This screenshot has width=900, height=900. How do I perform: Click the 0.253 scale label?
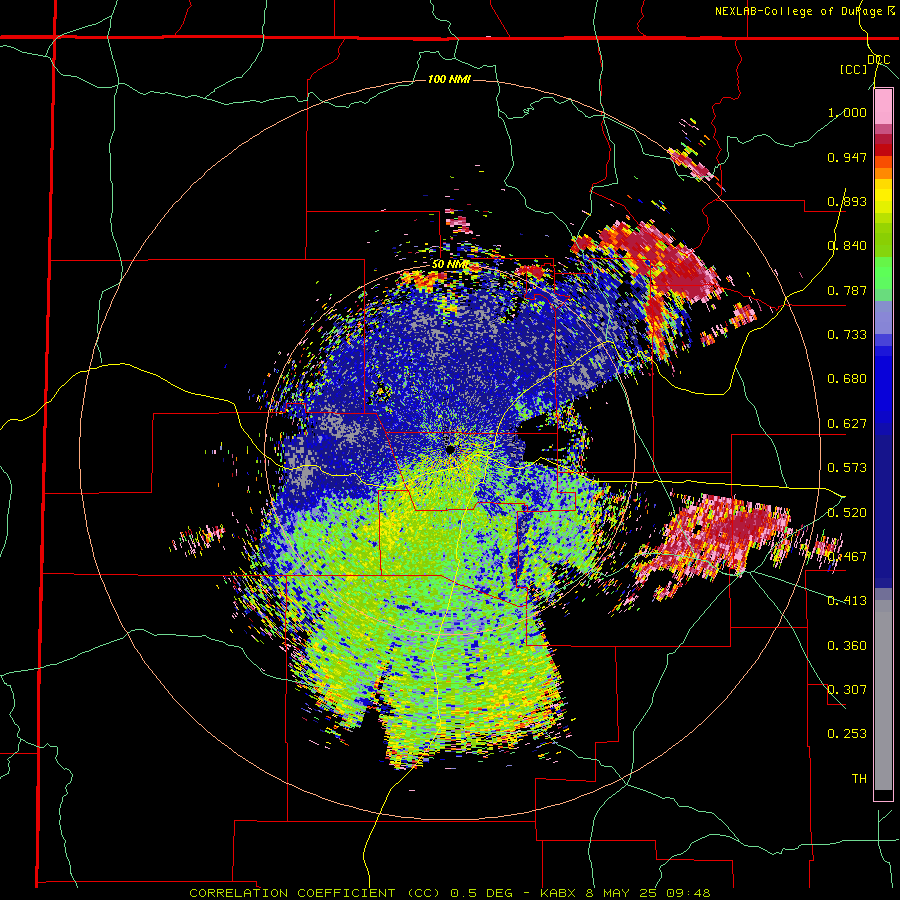pos(847,734)
